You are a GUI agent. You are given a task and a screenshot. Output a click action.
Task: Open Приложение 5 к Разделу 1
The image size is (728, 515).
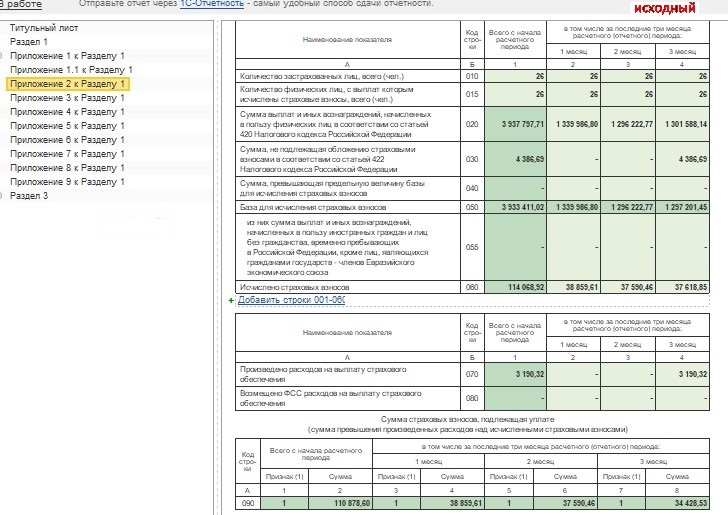[x=67, y=125]
